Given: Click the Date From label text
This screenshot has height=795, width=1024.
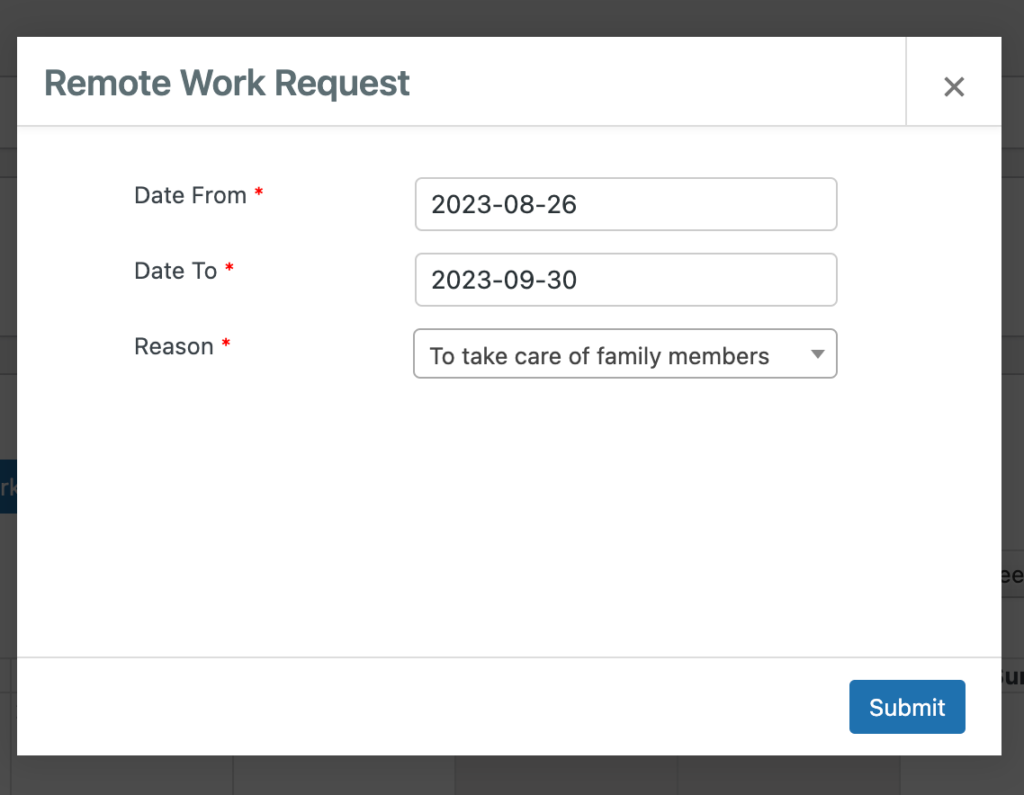Looking at the screenshot, I should coord(191,196).
